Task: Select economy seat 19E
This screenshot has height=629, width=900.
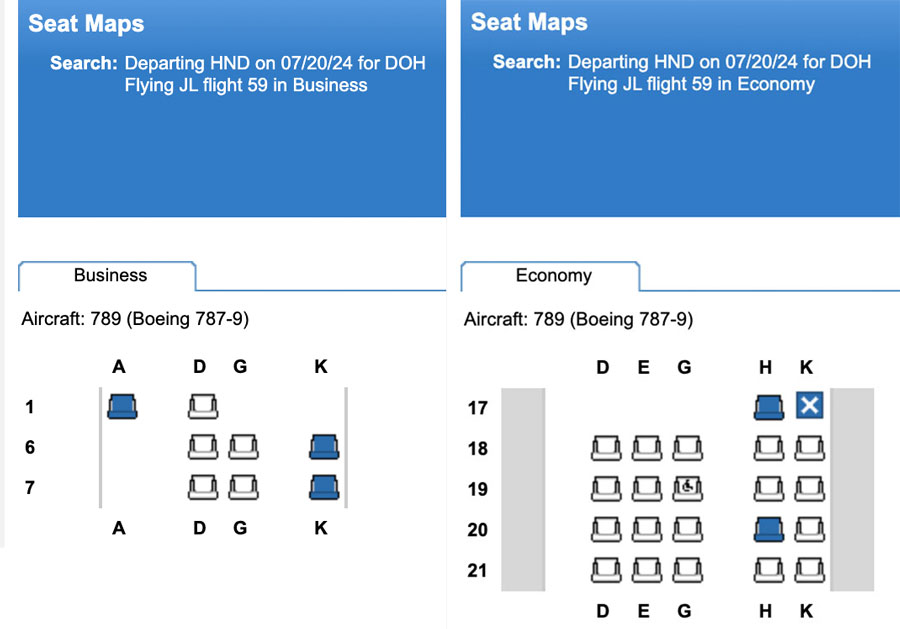Action: pos(647,489)
